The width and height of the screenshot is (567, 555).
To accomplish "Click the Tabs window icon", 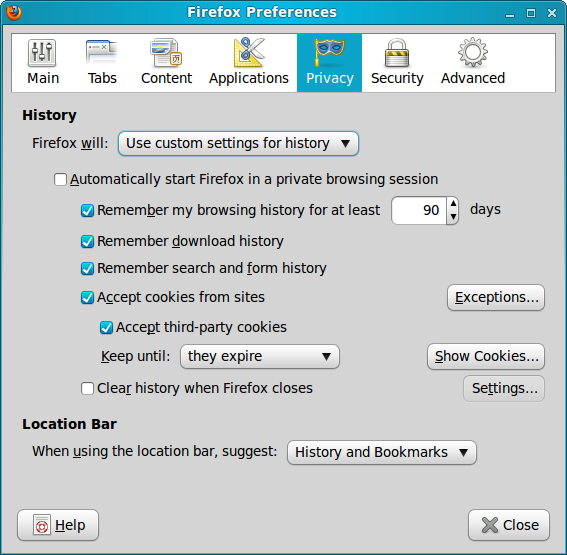I will click(102, 53).
